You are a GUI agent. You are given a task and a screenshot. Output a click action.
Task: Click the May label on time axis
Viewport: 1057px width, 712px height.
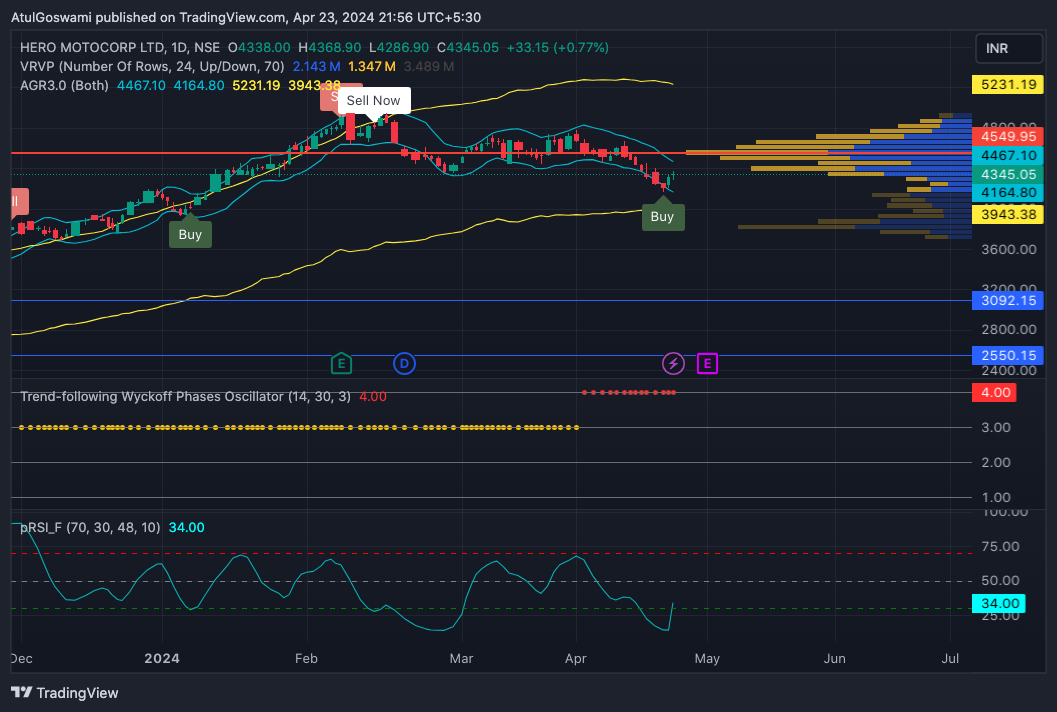pyautogui.click(x=707, y=658)
